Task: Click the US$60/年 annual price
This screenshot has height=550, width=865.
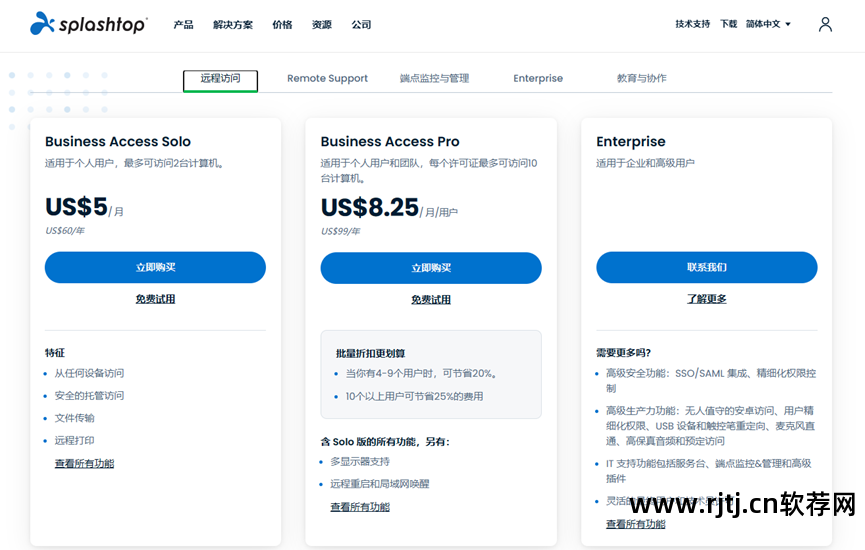Action: pyautogui.click(x=65, y=231)
